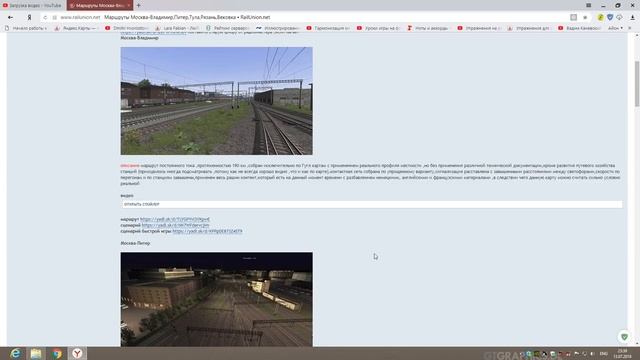Screen dimensions: 640x360
Task: Click the page vertical scrollbar thumb
Action: [637, 84]
